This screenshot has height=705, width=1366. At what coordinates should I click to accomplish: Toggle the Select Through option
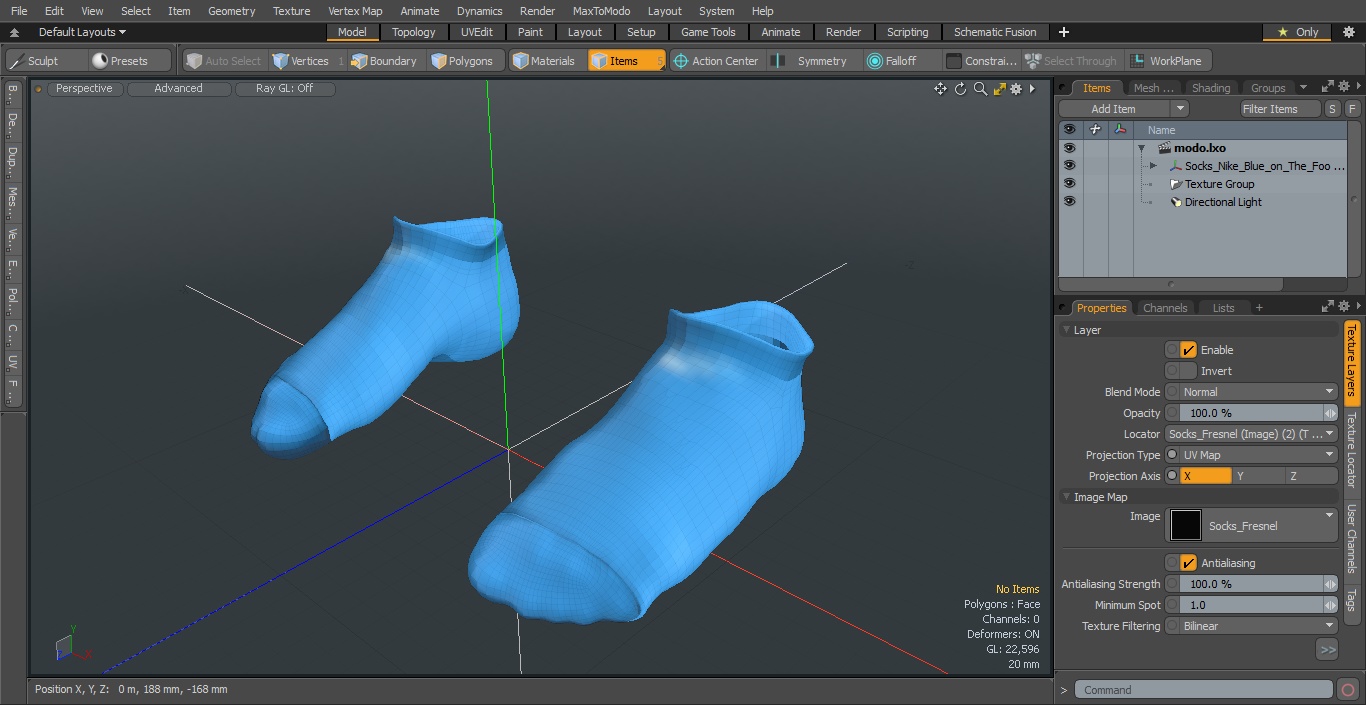(x=1071, y=61)
